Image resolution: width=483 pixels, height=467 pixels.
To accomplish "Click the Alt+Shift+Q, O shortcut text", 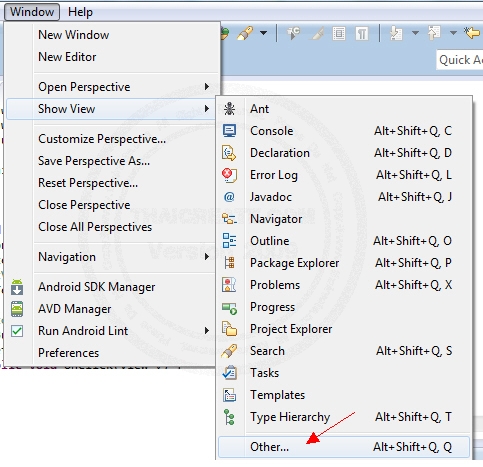I will [x=412, y=241].
